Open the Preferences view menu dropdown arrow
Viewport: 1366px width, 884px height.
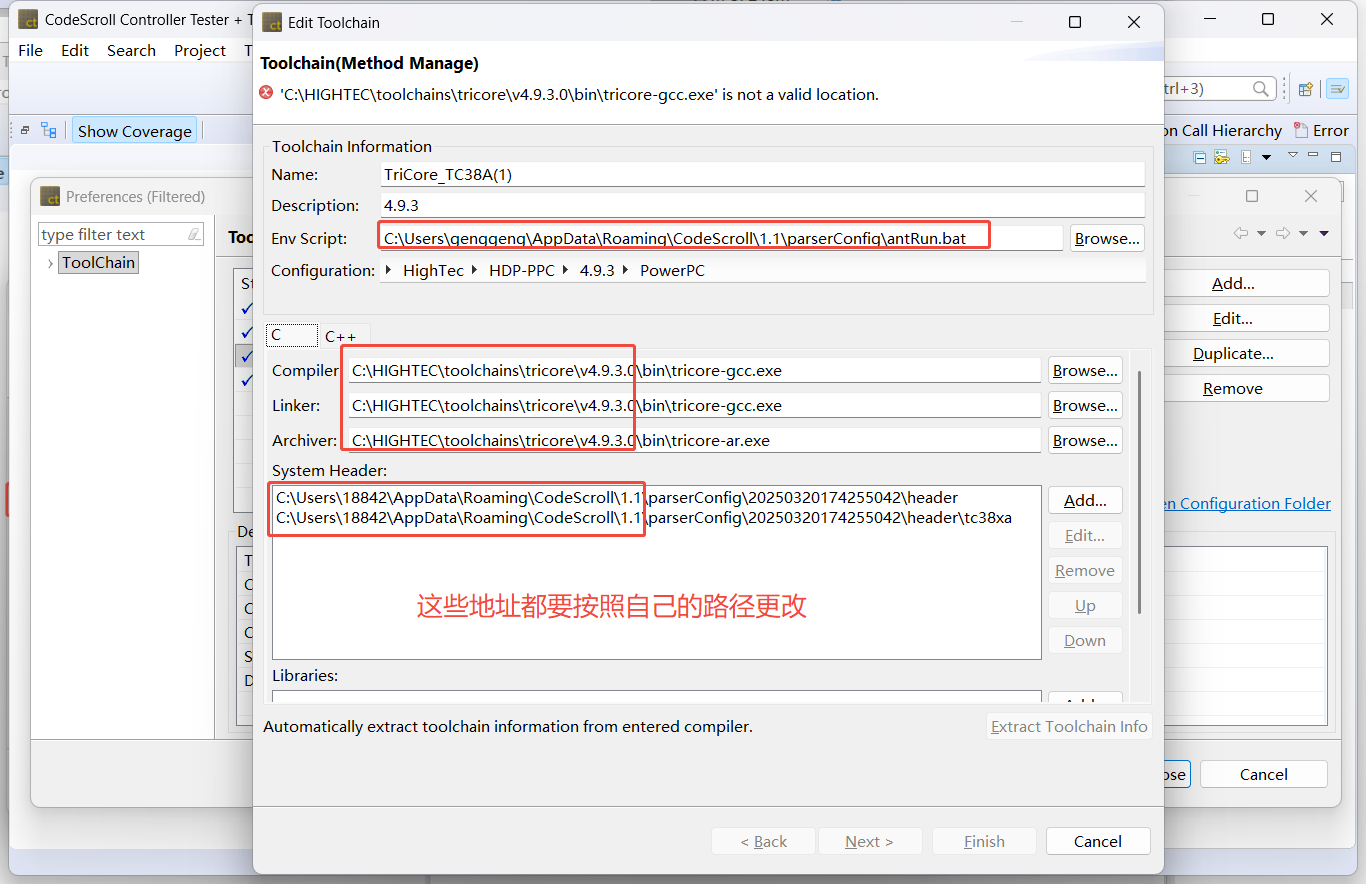(1324, 233)
